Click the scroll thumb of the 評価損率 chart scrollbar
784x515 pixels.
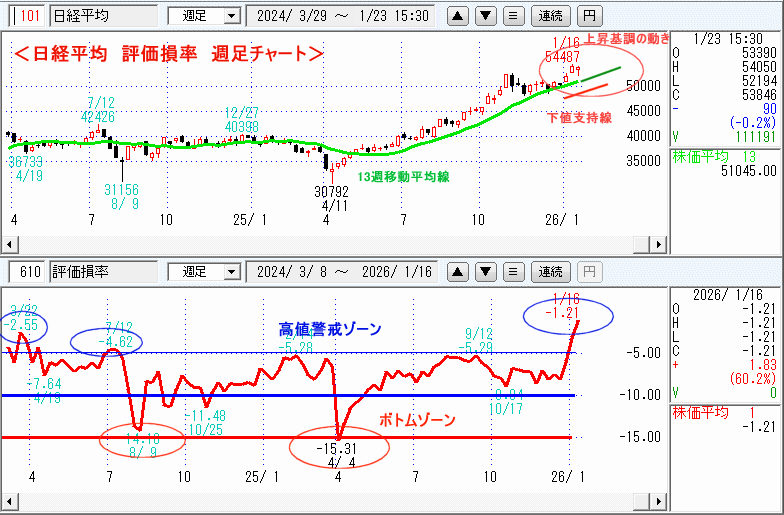tap(641, 501)
